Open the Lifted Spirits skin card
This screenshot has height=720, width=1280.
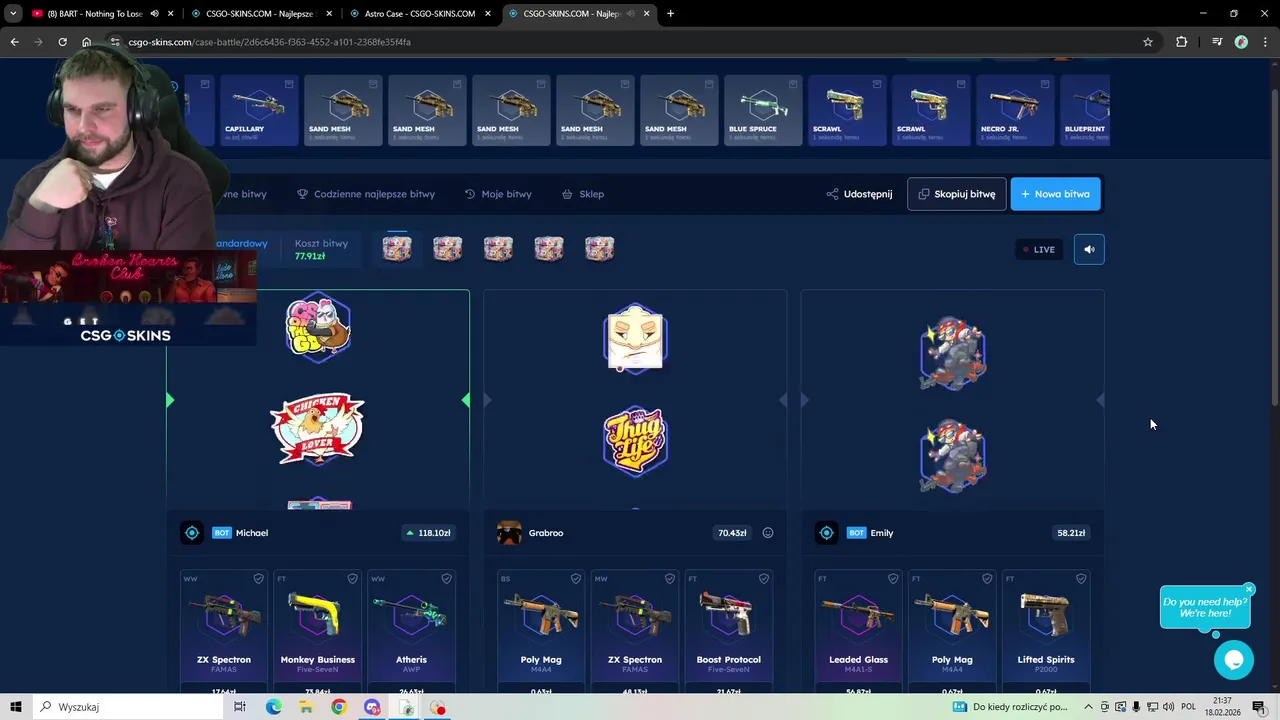pyautogui.click(x=1046, y=632)
